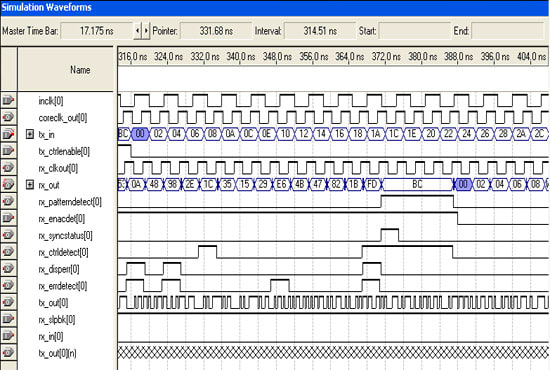The image size is (550, 370).
Task: Expand the tx_in bus signal
Action: coord(30,134)
